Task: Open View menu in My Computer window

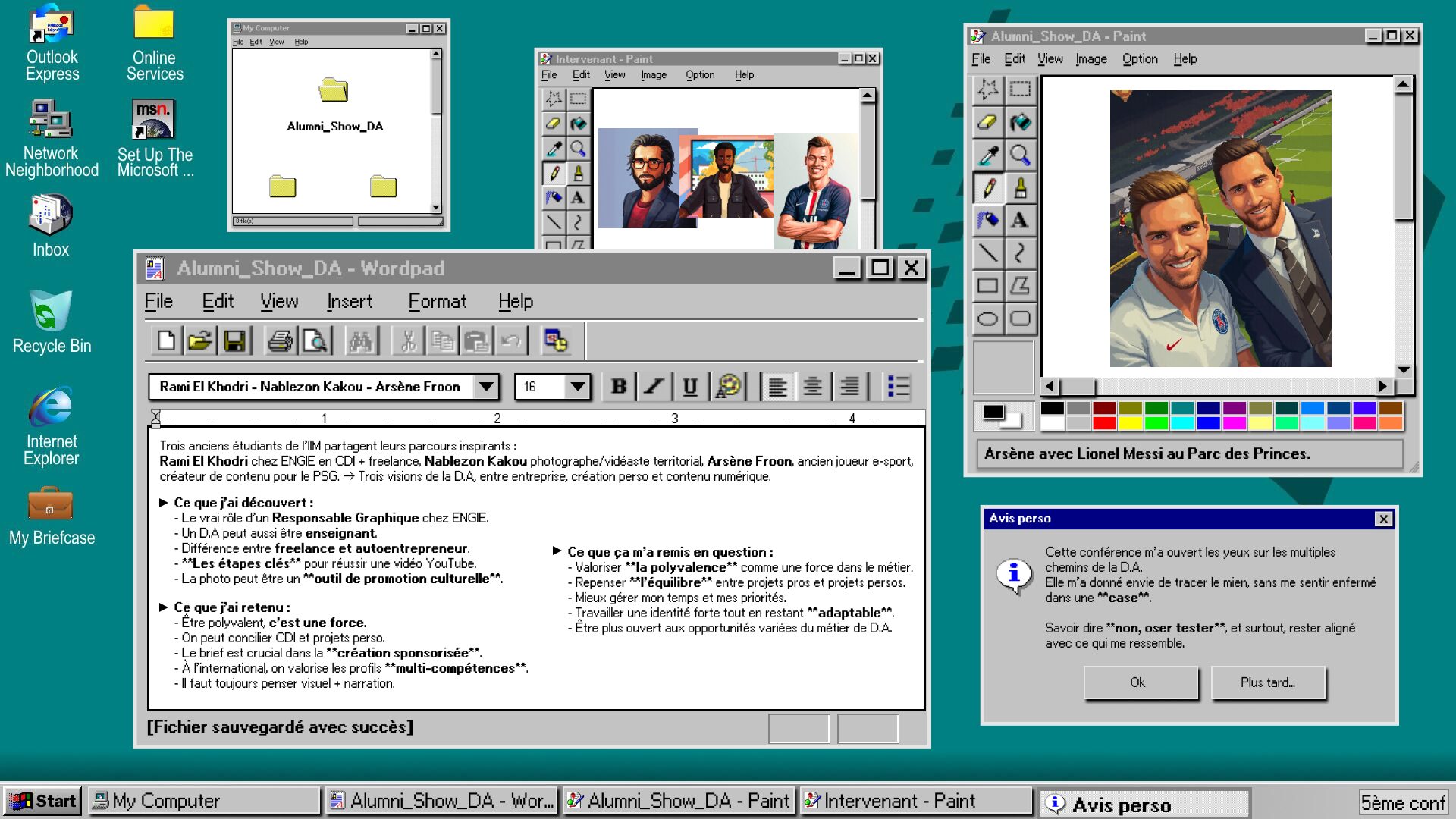Action: (x=277, y=42)
